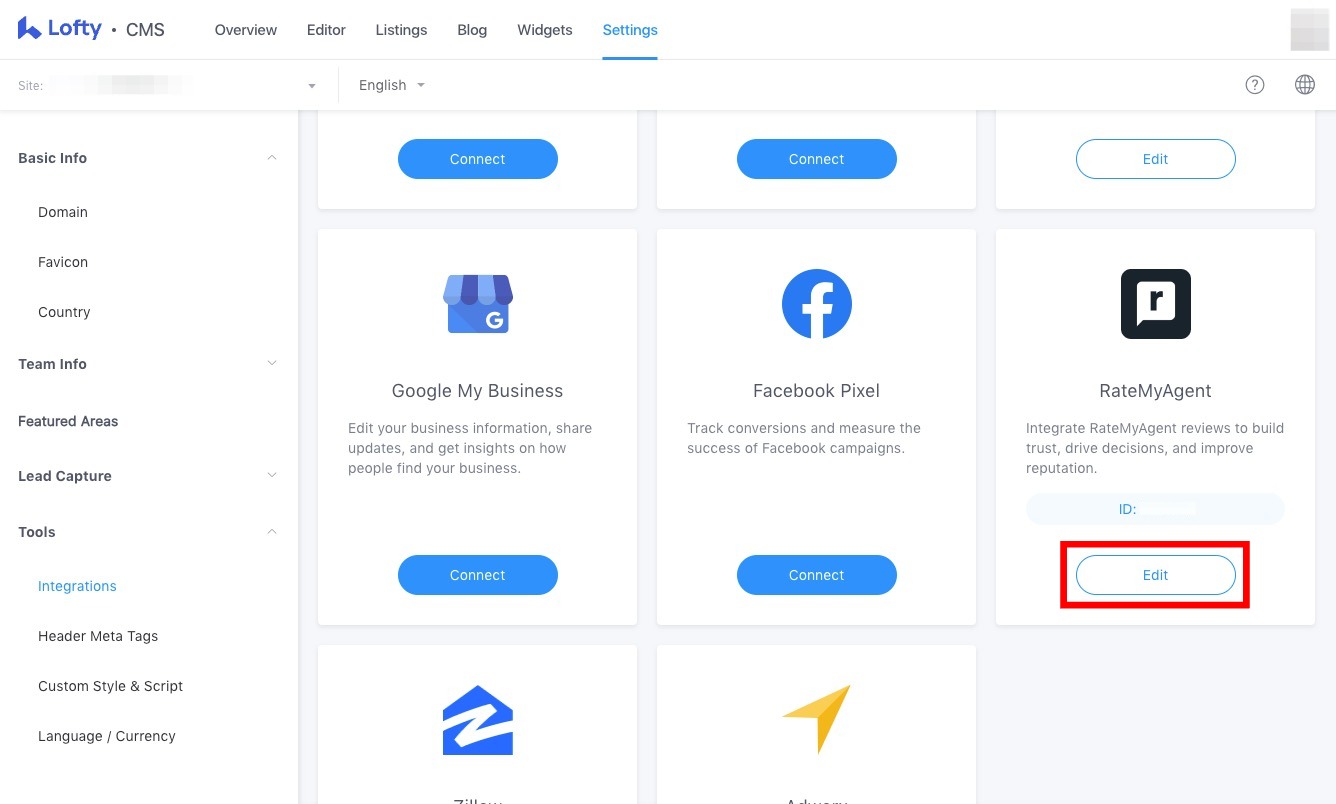Open the English language dropdown

point(392,85)
